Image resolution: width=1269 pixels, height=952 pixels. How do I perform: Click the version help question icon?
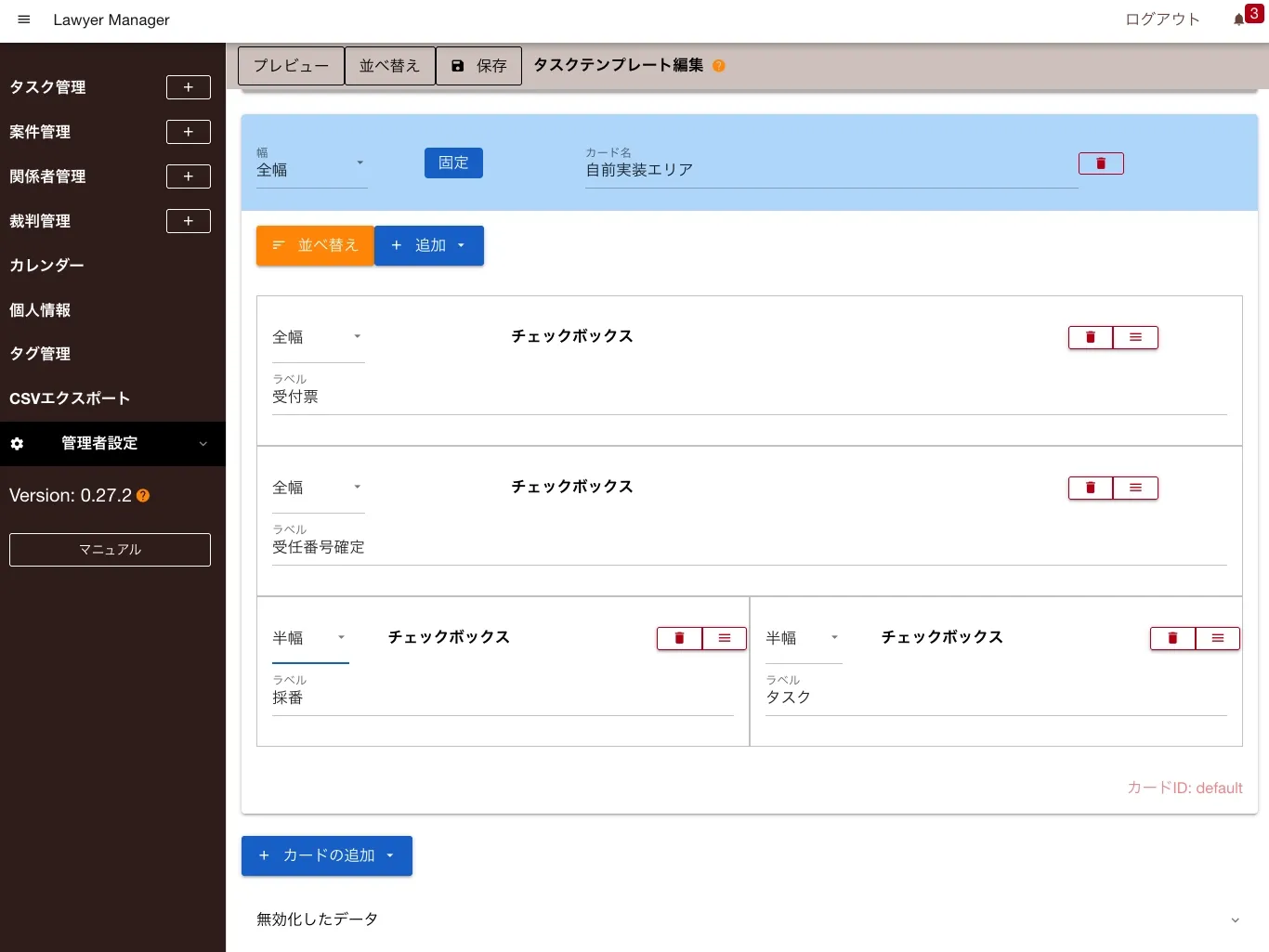tap(143, 496)
